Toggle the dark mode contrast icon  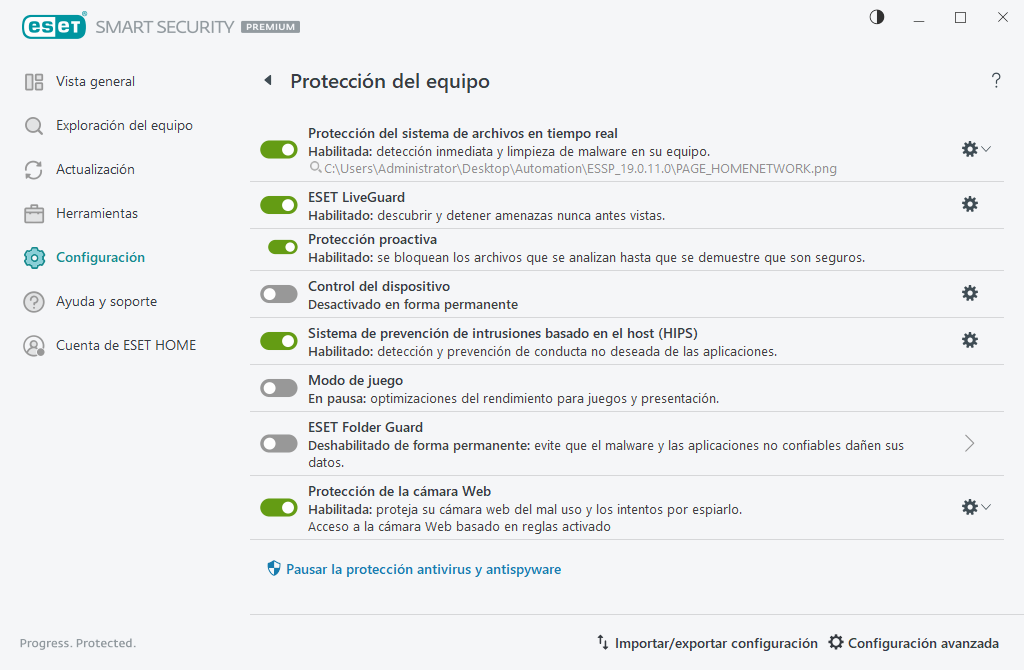876,17
